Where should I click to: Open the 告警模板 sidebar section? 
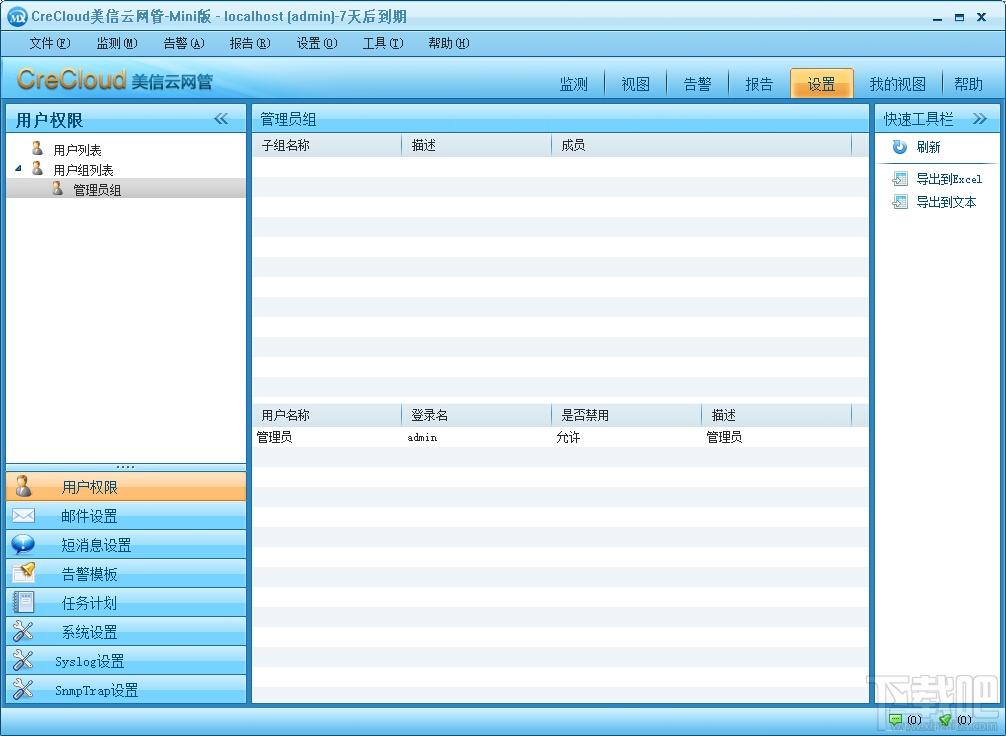point(126,573)
